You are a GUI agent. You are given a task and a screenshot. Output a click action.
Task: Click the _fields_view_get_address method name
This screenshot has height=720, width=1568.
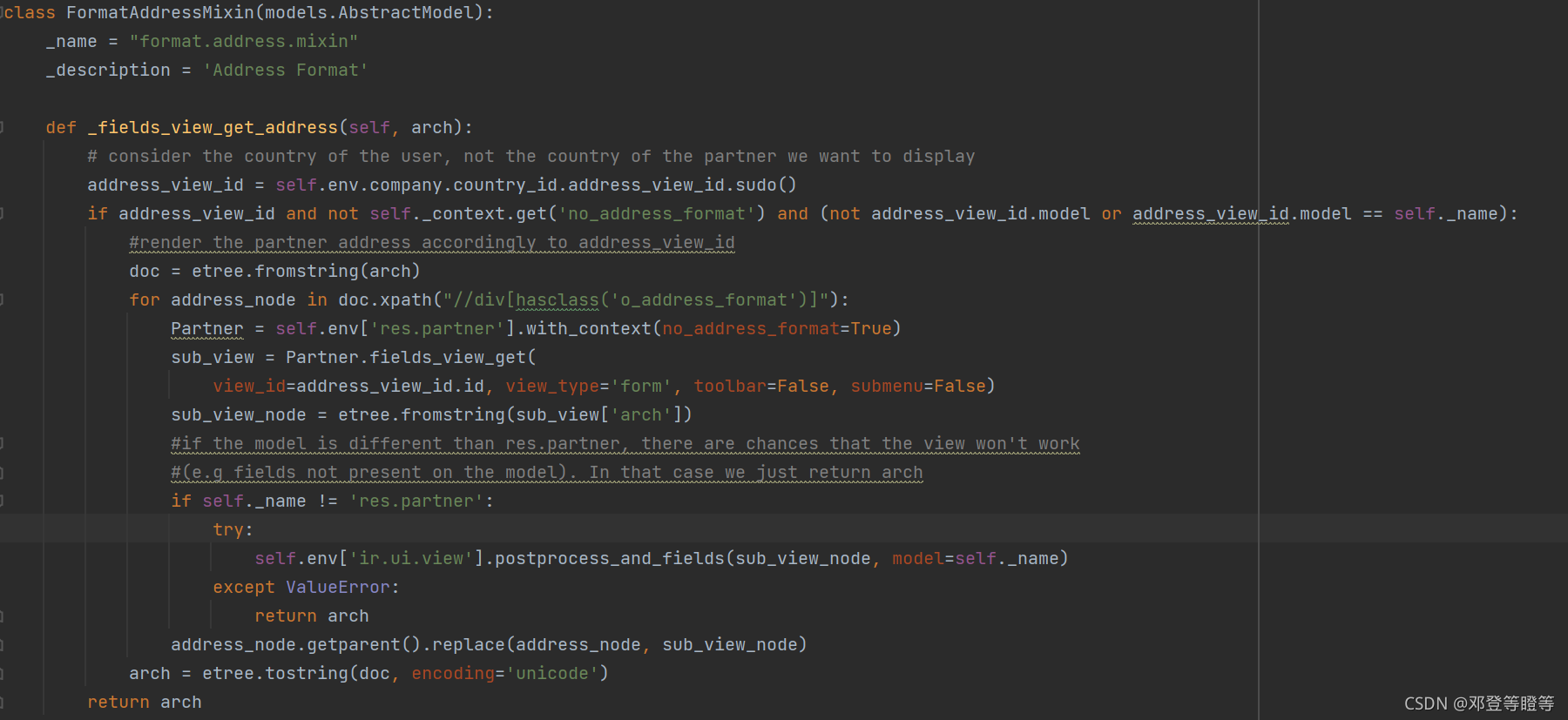[213, 127]
